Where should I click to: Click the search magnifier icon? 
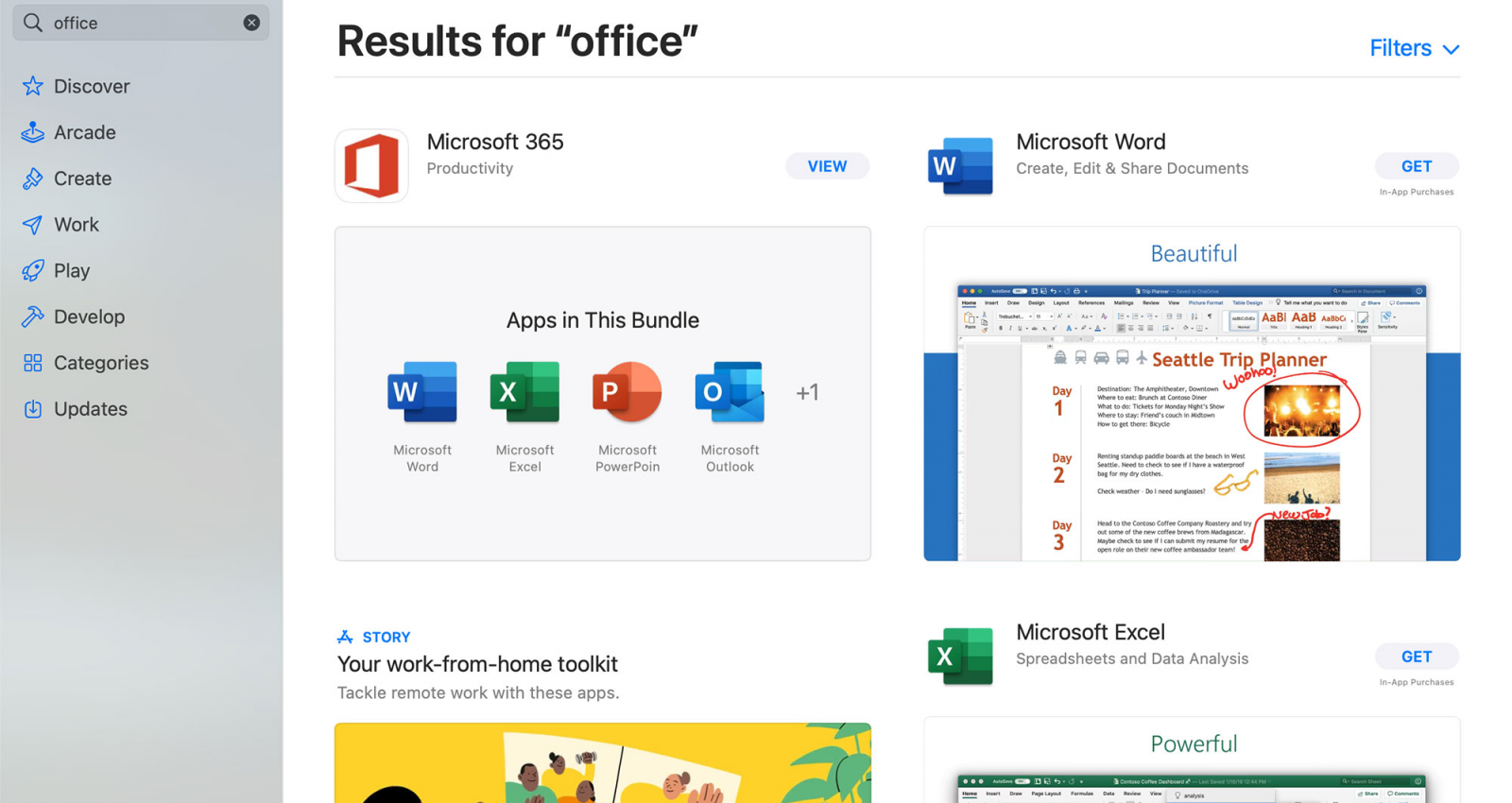33,23
